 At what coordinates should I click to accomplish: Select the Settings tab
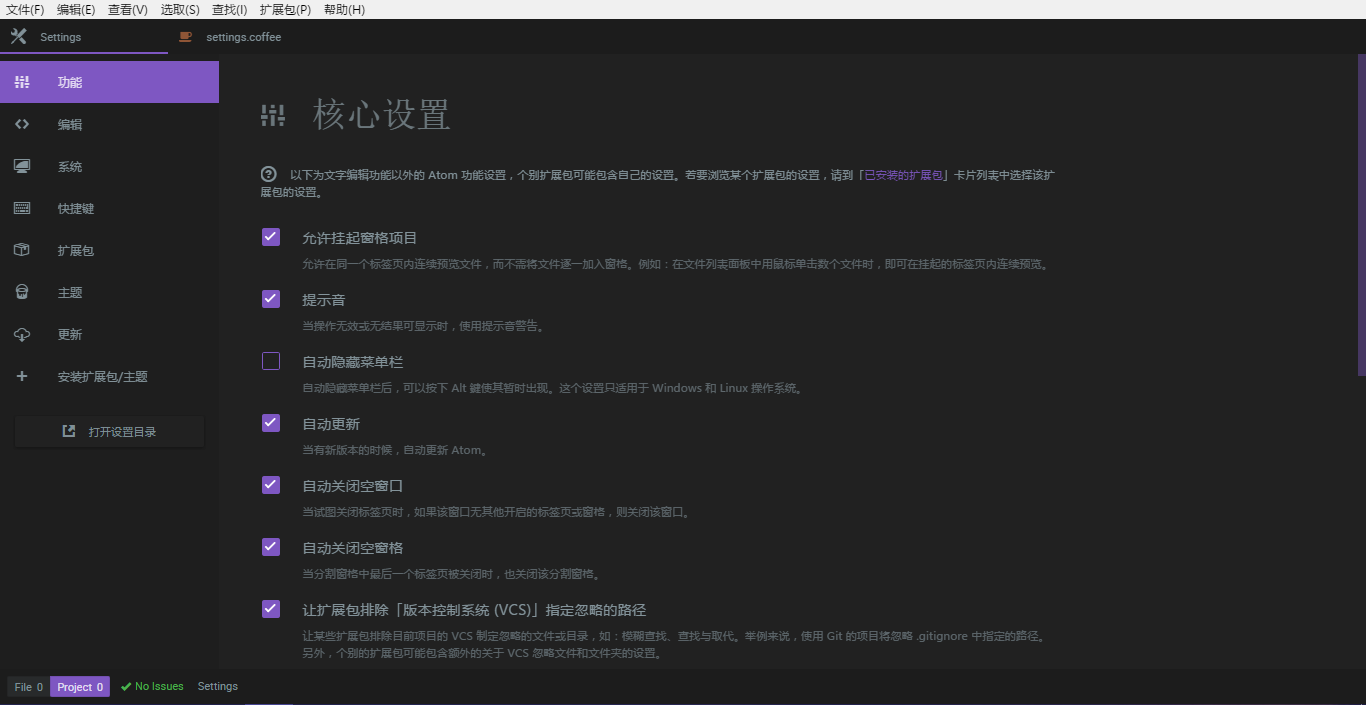pos(84,37)
